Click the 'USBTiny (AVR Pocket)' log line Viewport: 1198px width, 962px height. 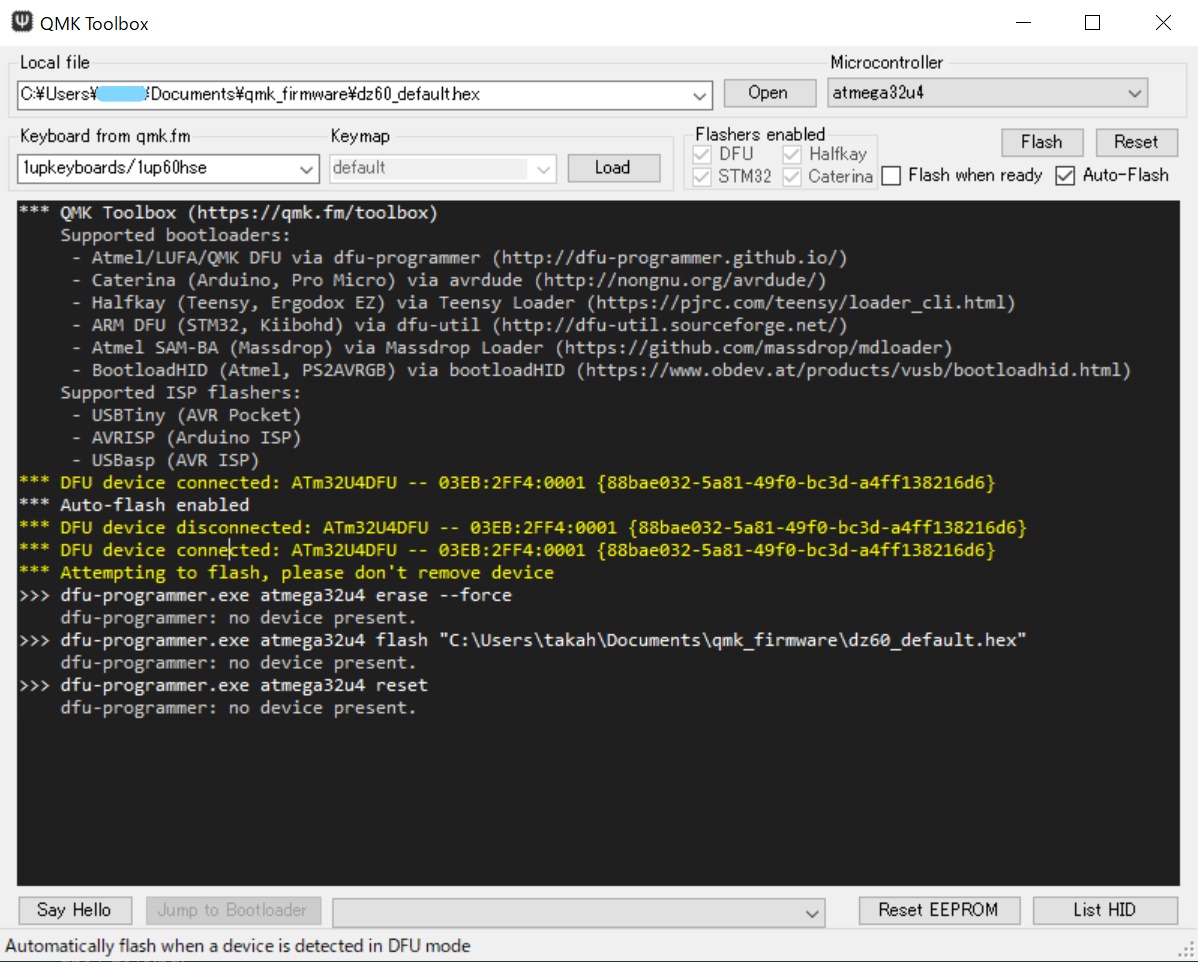tap(186, 416)
